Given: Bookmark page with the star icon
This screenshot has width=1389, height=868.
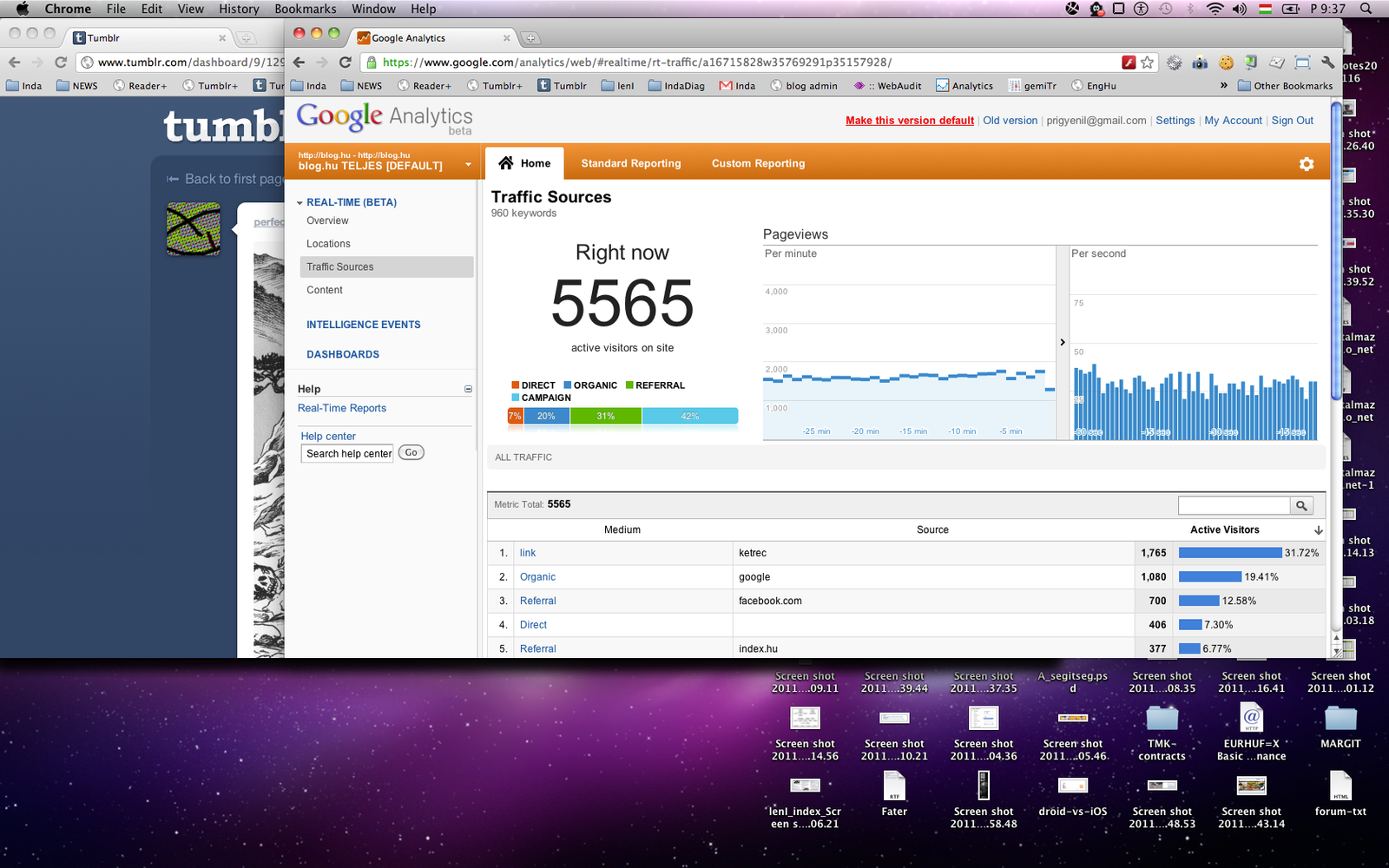Looking at the screenshot, I should [x=1147, y=62].
